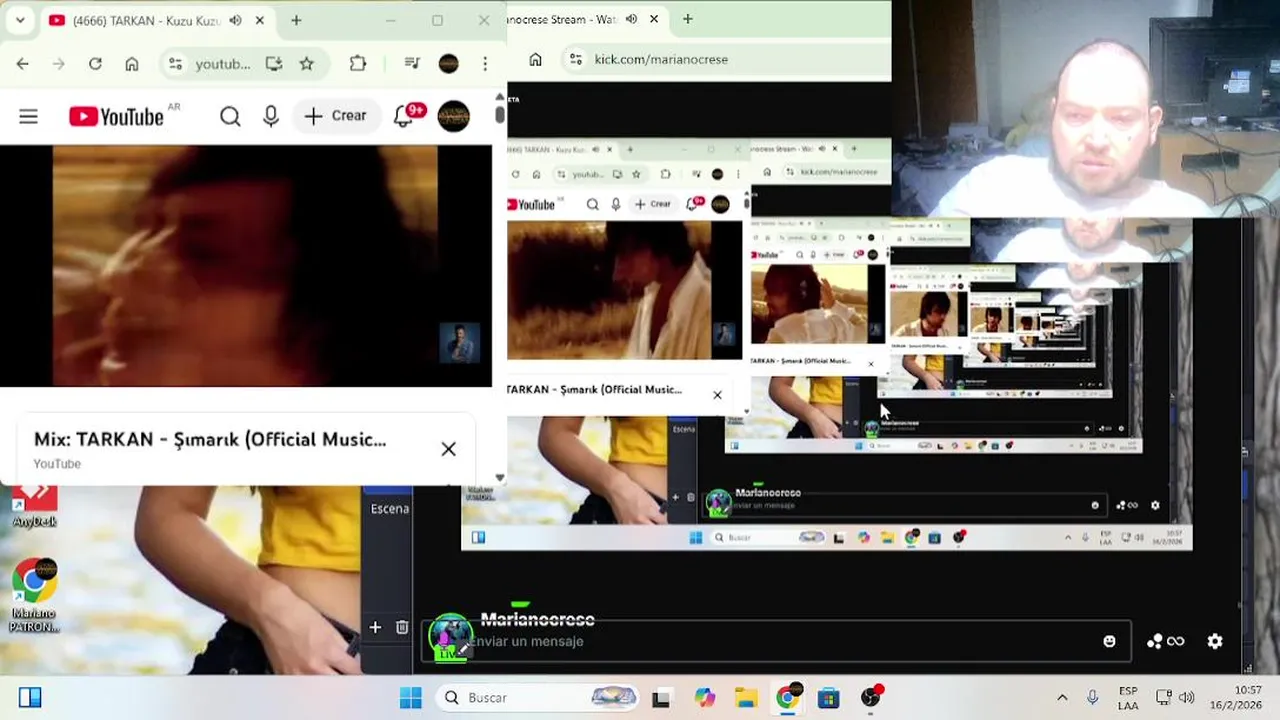Select the outermost Escena panel label in OBS
The width and height of the screenshot is (1280, 720).
(390, 509)
